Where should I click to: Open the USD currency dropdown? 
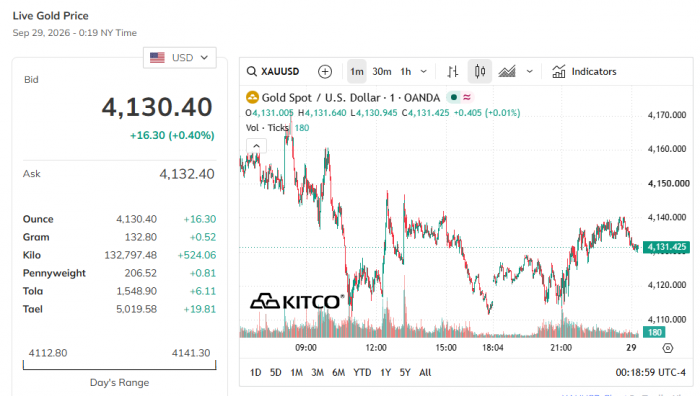tap(179, 58)
